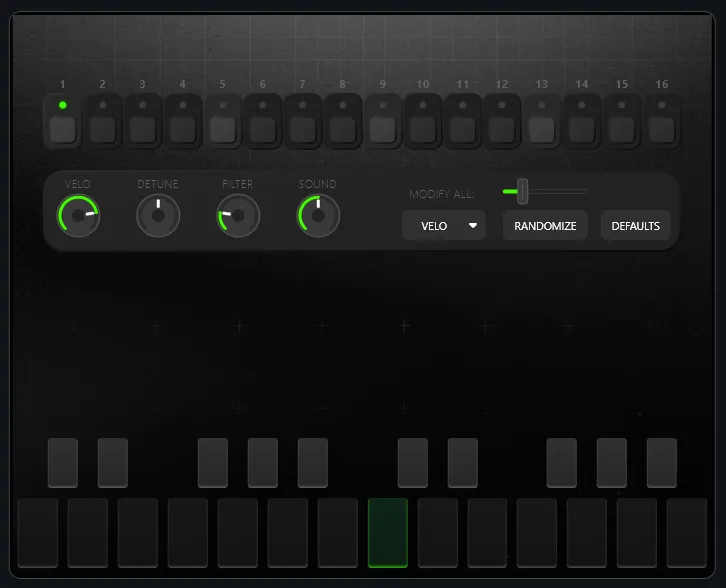Tap the rightmost pad in the bottom row

(x=687, y=533)
